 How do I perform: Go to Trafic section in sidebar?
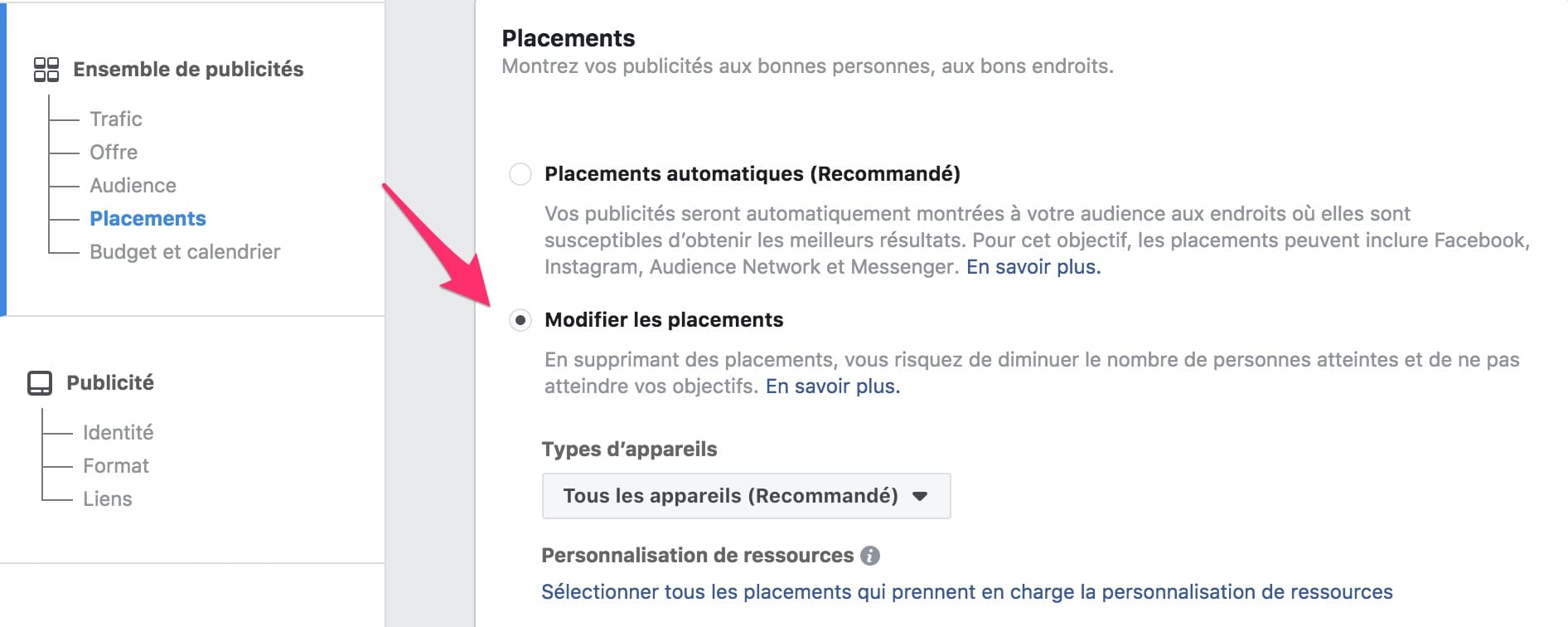click(116, 119)
